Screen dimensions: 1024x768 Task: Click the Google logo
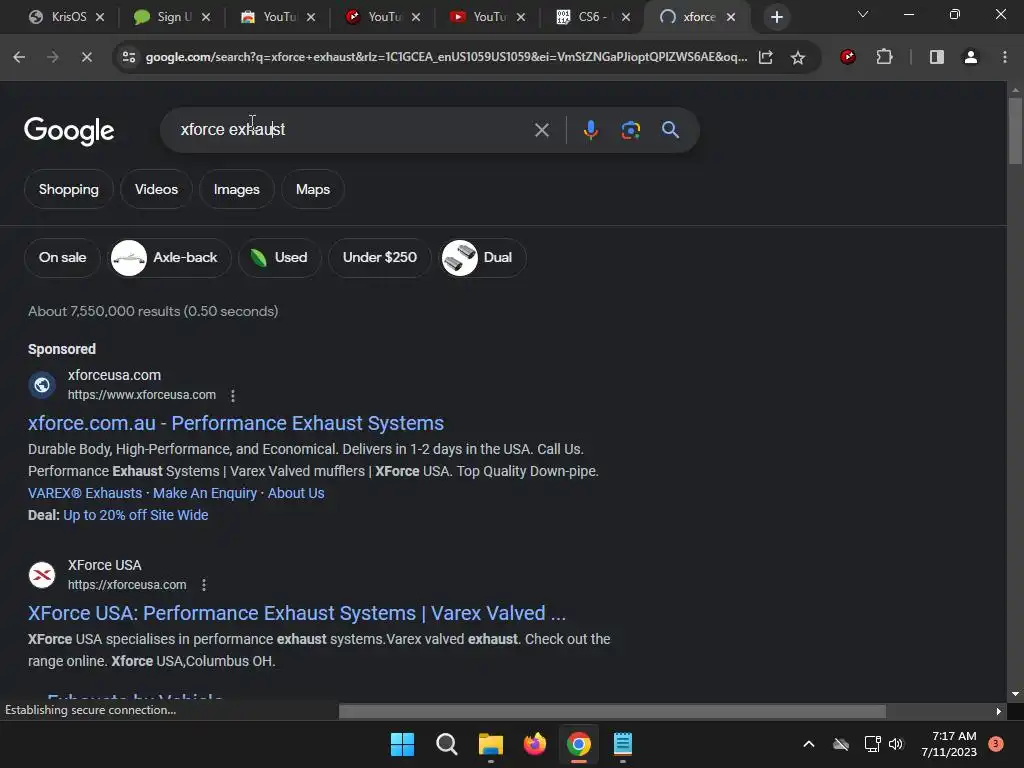click(x=69, y=131)
